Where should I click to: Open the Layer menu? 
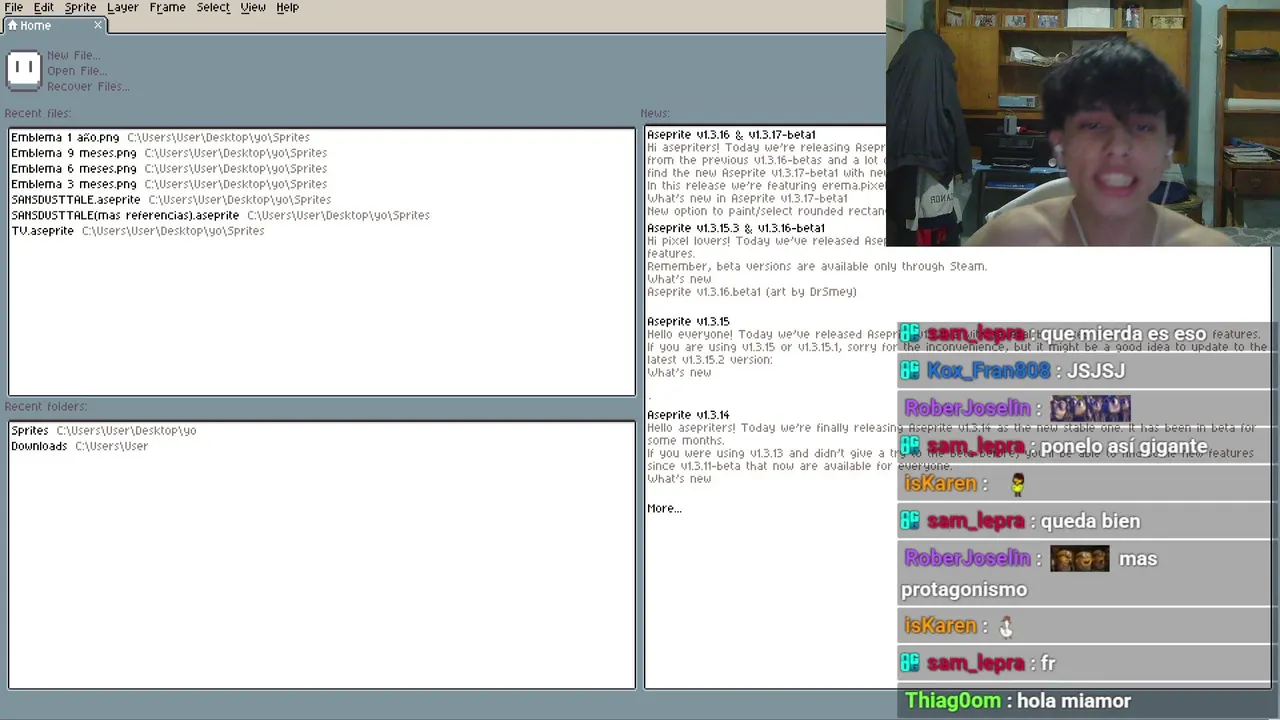[x=122, y=7]
